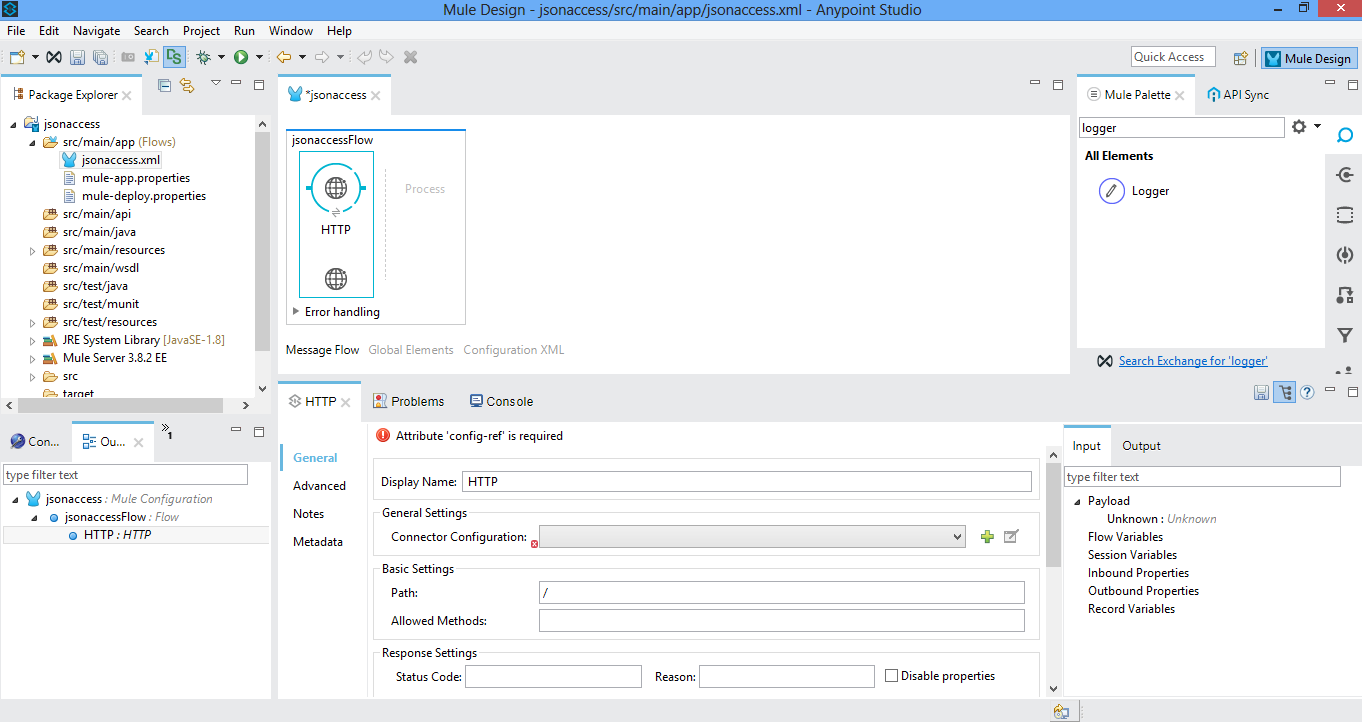Click the palette Connectors category icon
Screen dimensions: 1362x722
pyautogui.click(x=1345, y=175)
